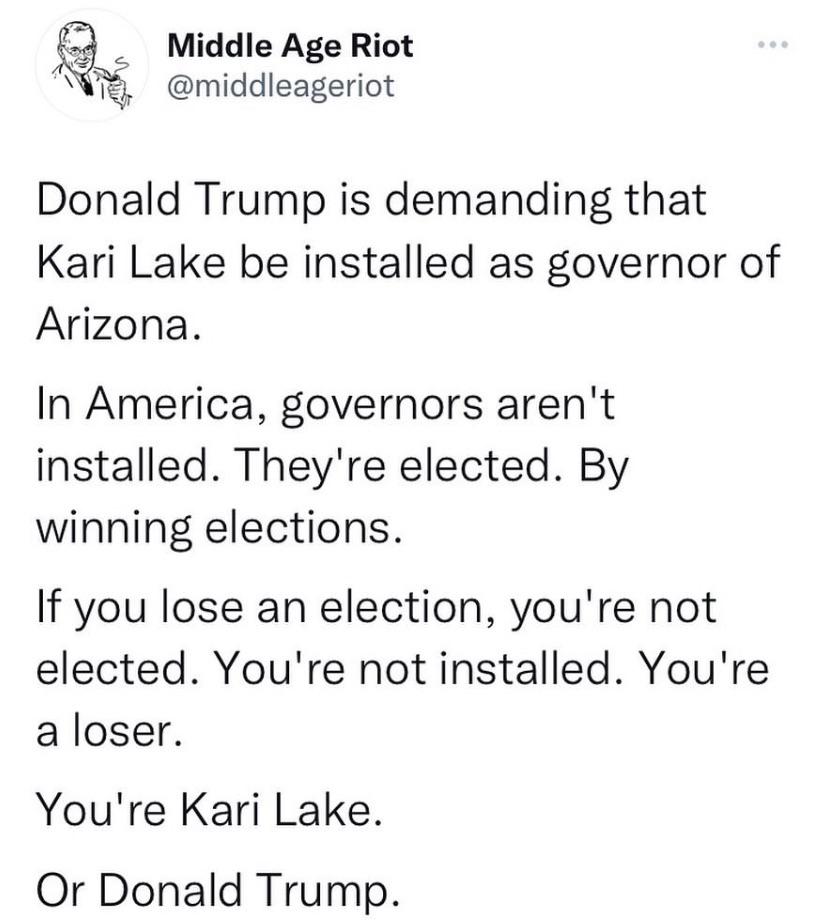Open the three-dot more options menu
Screen dimensions: 828x920
pyautogui.click(x=771, y=45)
